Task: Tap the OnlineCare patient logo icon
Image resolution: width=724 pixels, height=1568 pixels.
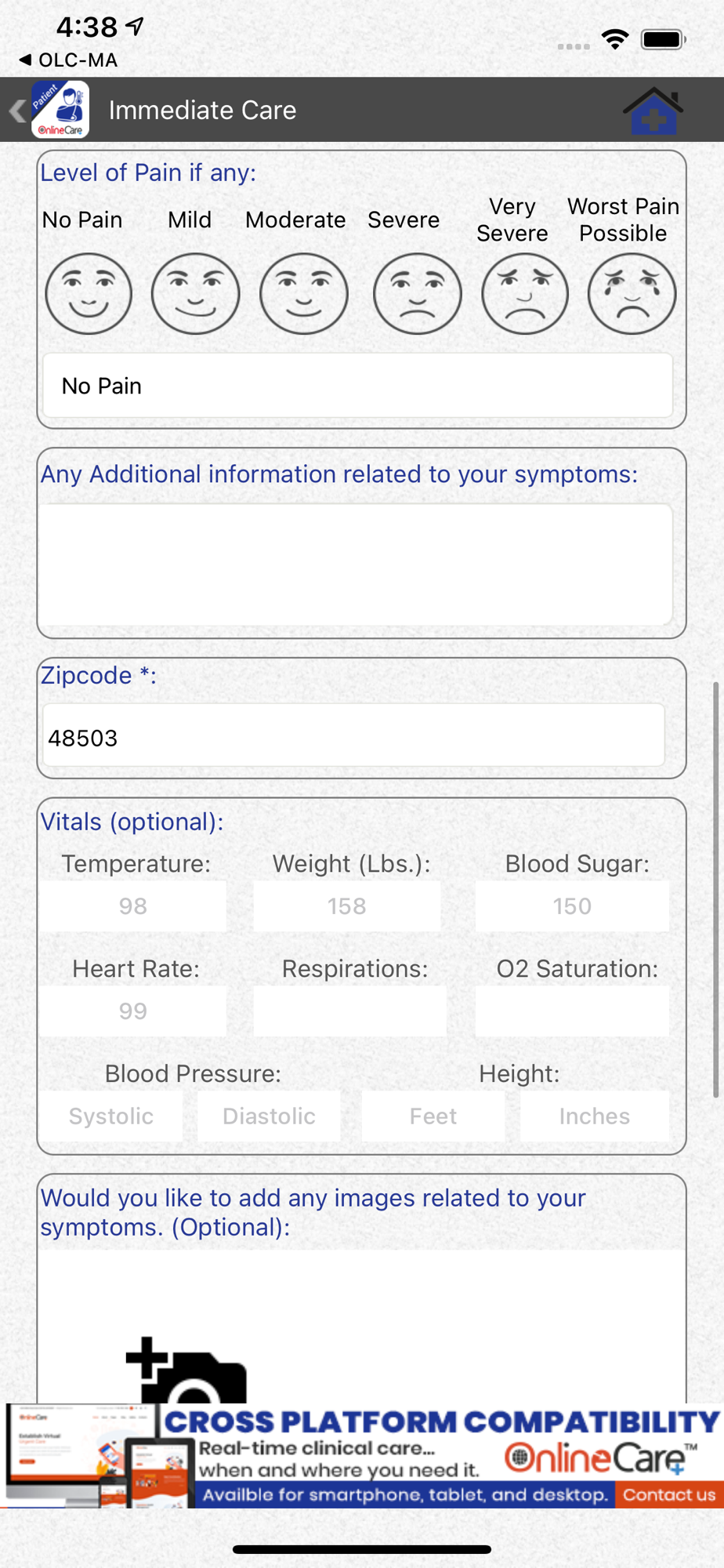Action: coord(60,110)
